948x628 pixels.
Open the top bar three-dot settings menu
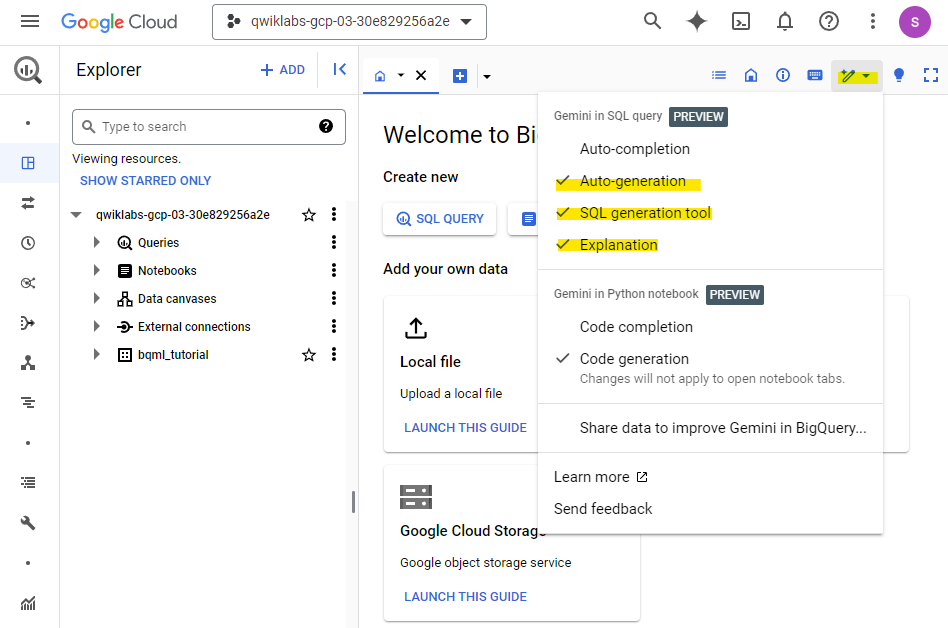tap(872, 22)
